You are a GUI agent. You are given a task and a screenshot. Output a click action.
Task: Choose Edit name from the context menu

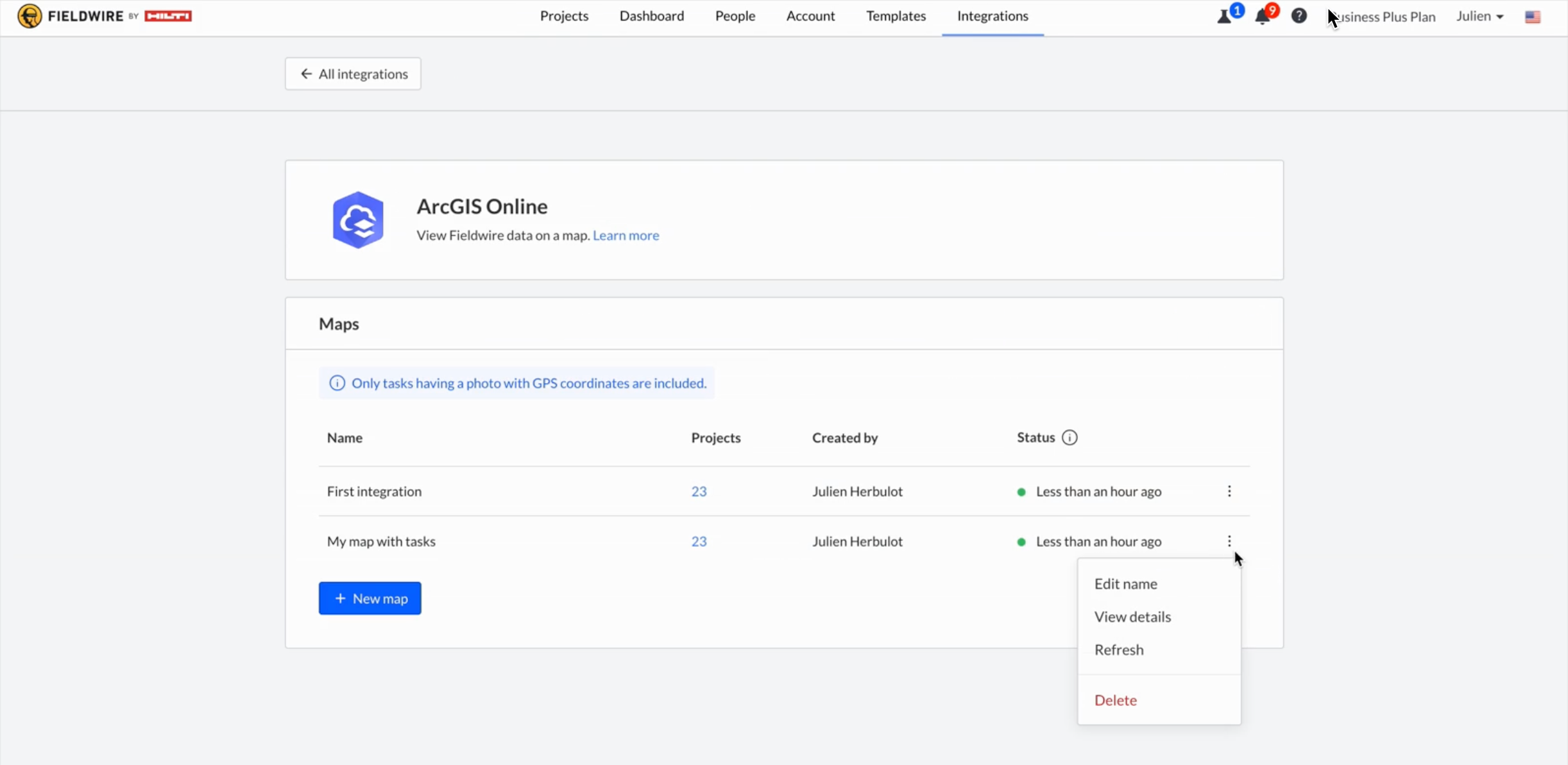(1125, 584)
